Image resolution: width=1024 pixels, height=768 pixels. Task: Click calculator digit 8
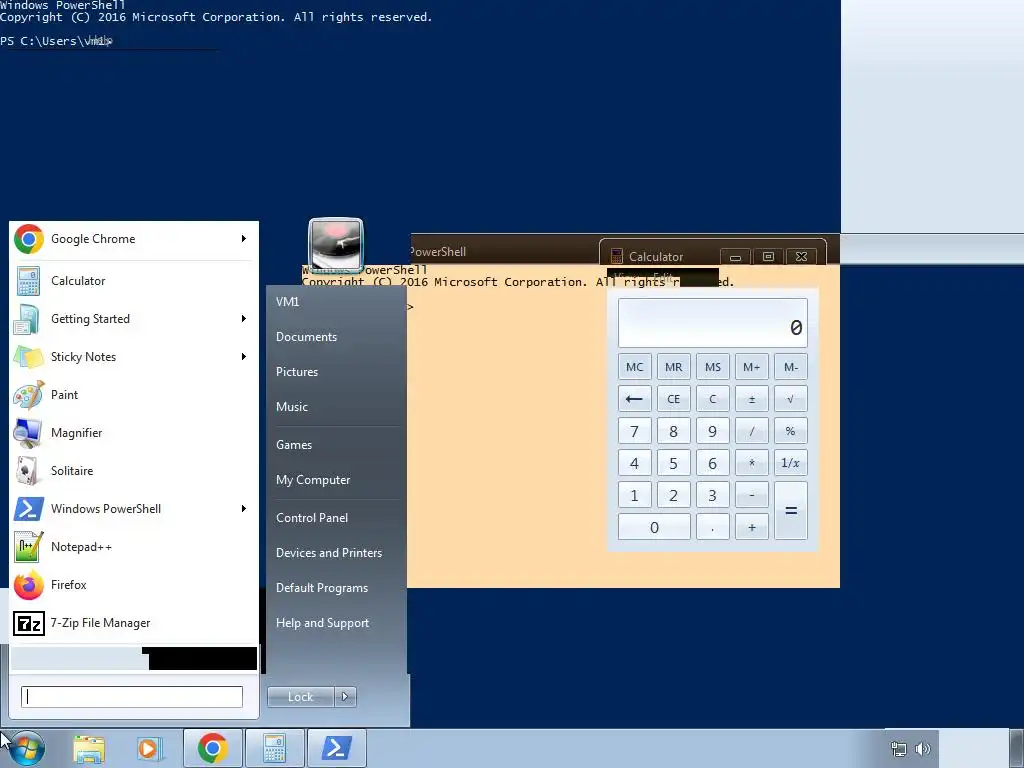click(673, 431)
